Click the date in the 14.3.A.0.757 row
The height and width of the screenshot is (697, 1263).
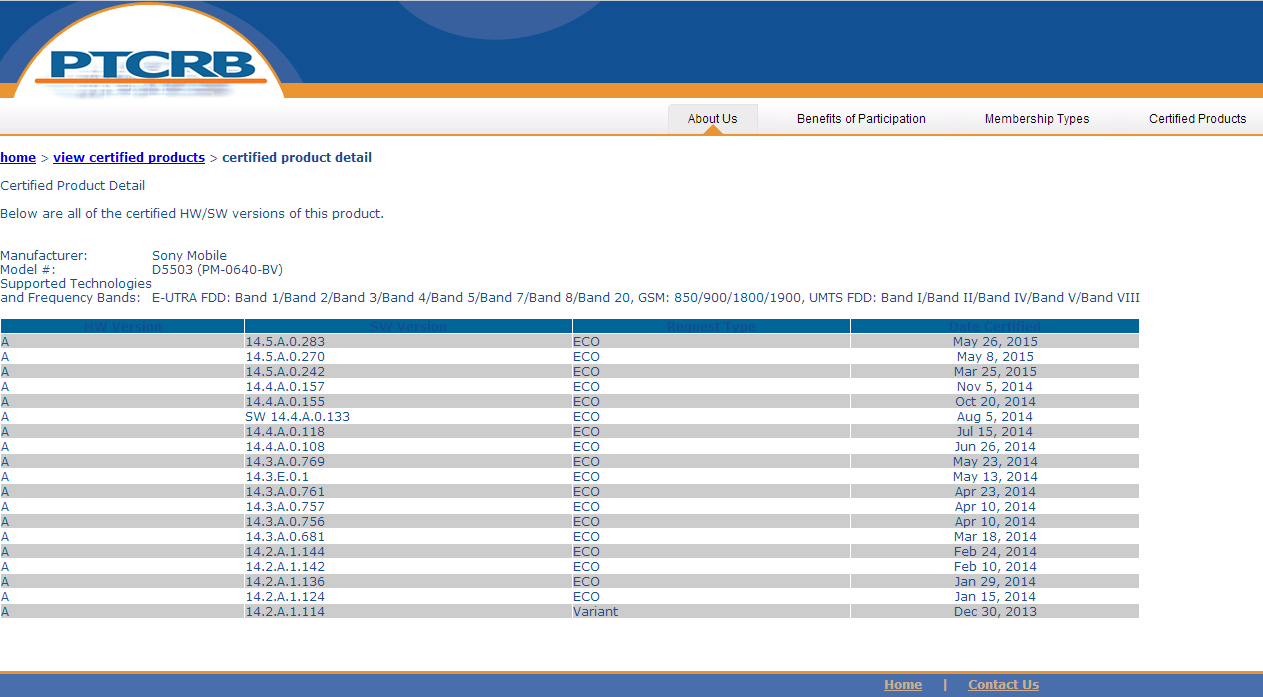[x=995, y=507]
